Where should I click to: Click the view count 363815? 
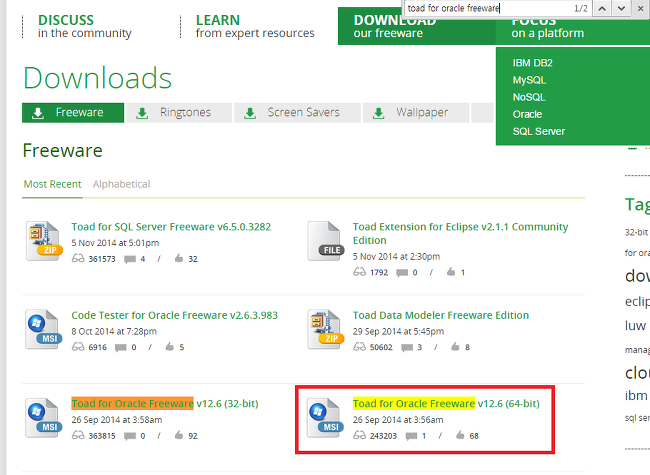[x=102, y=436]
